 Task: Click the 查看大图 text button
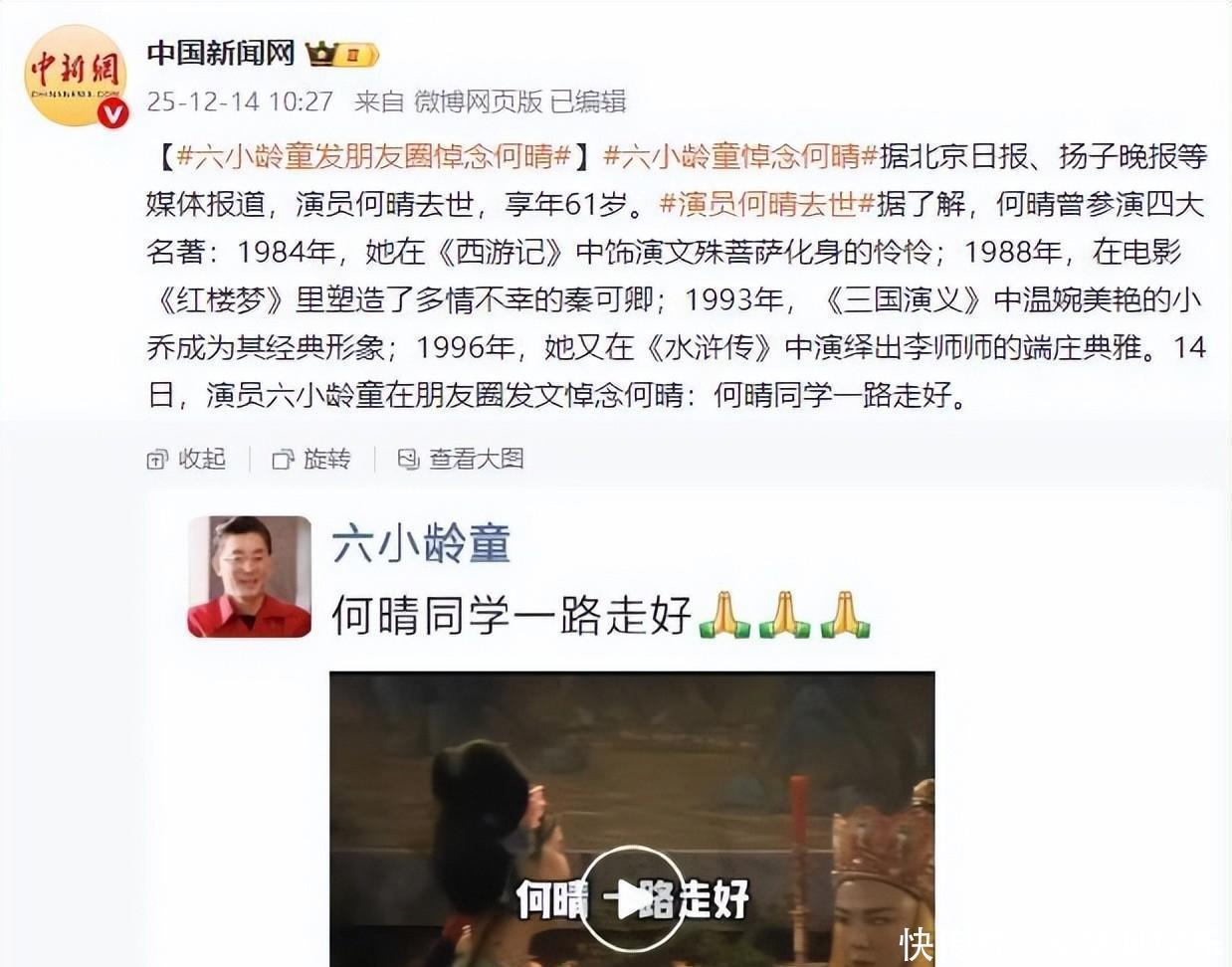(477, 460)
